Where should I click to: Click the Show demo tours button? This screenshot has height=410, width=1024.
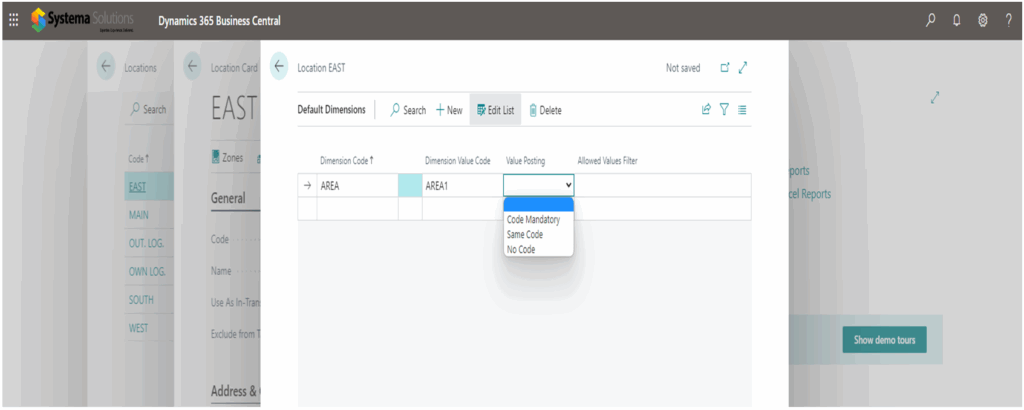point(884,340)
